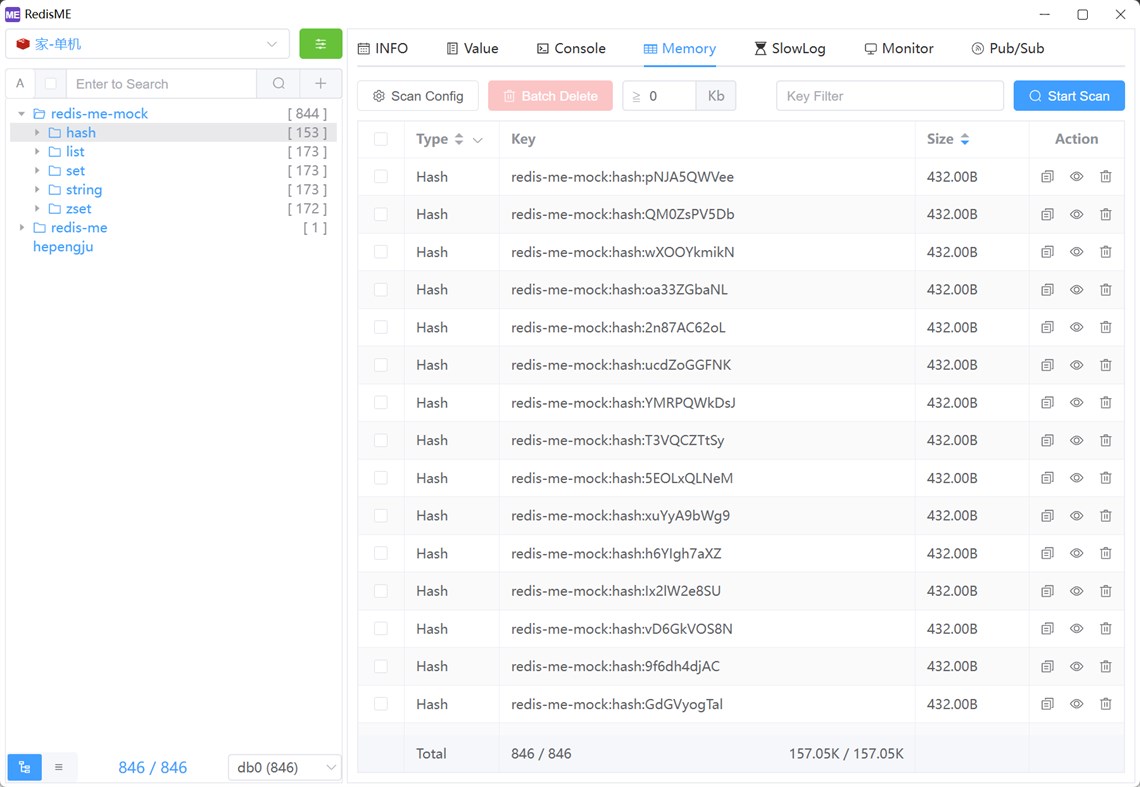Copy key name for hash:YMRPQWkDsJ row

[x=1047, y=403]
